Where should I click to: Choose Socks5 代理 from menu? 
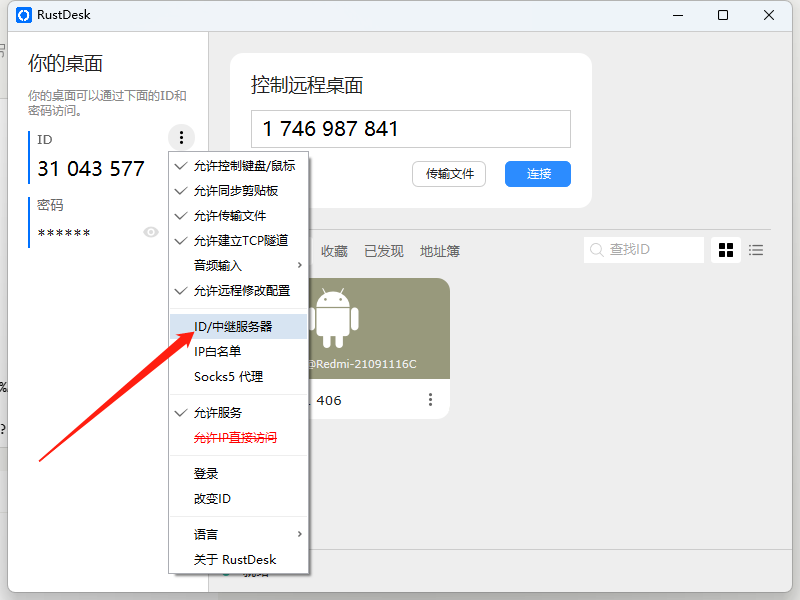point(239,377)
